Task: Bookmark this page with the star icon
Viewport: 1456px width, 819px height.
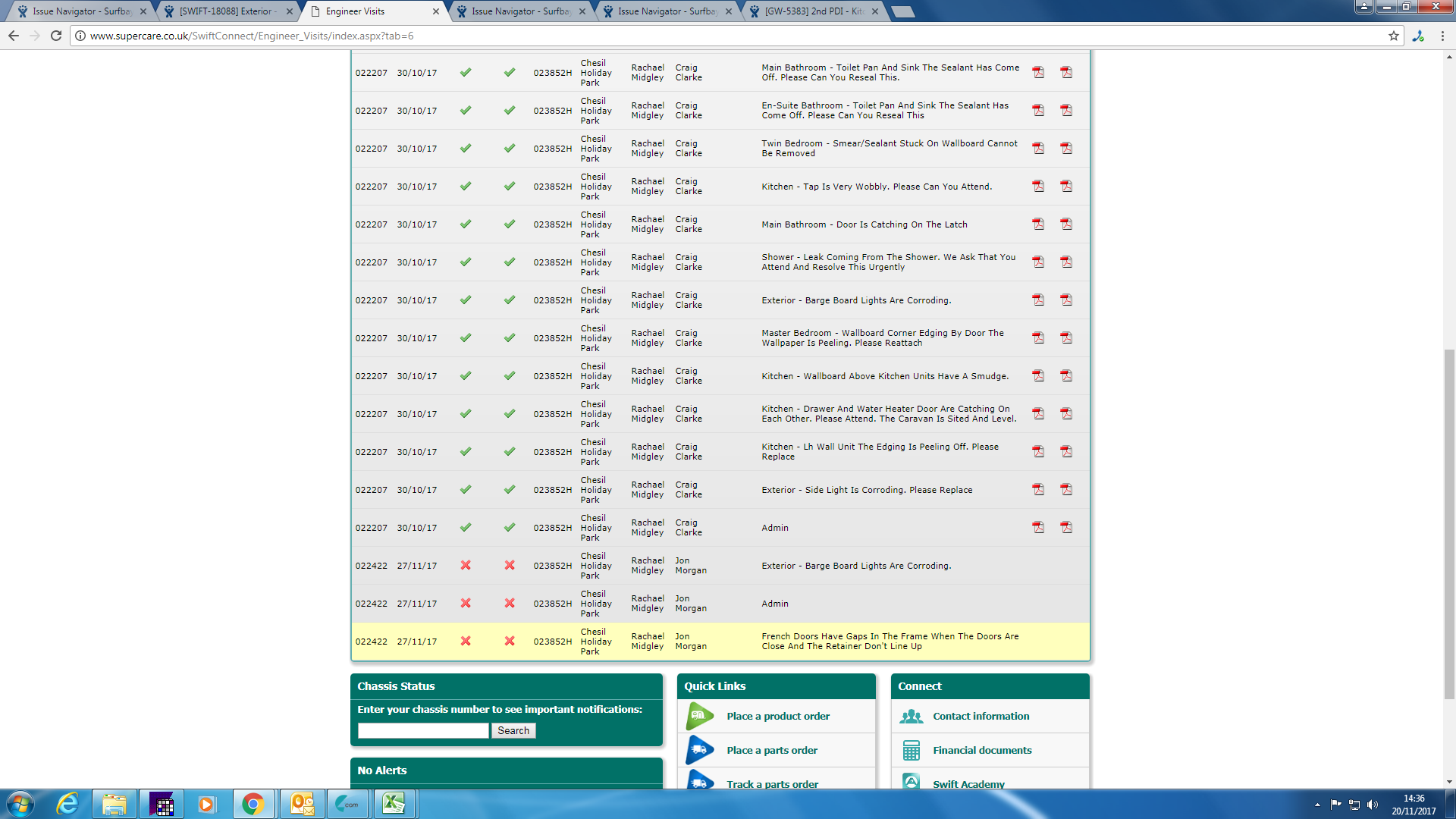Action: (1394, 36)
